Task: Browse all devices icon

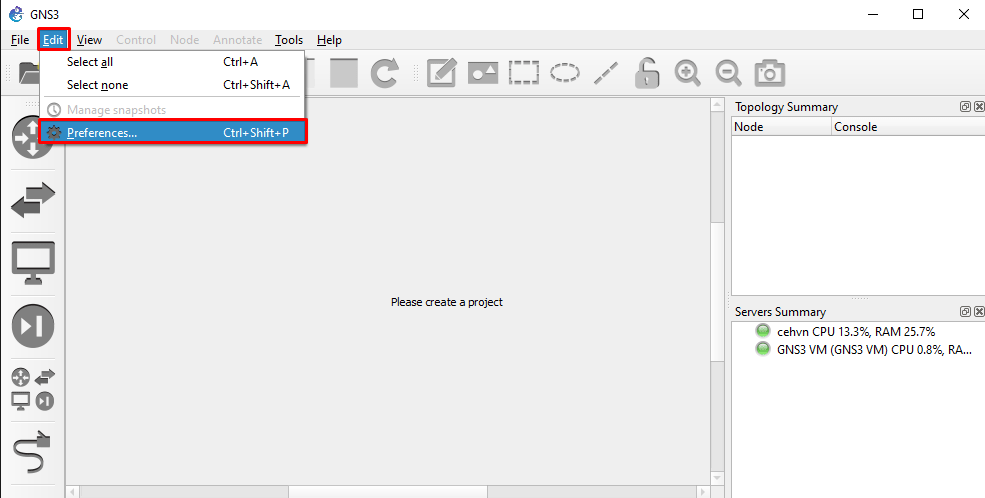Action: point(33,389)
